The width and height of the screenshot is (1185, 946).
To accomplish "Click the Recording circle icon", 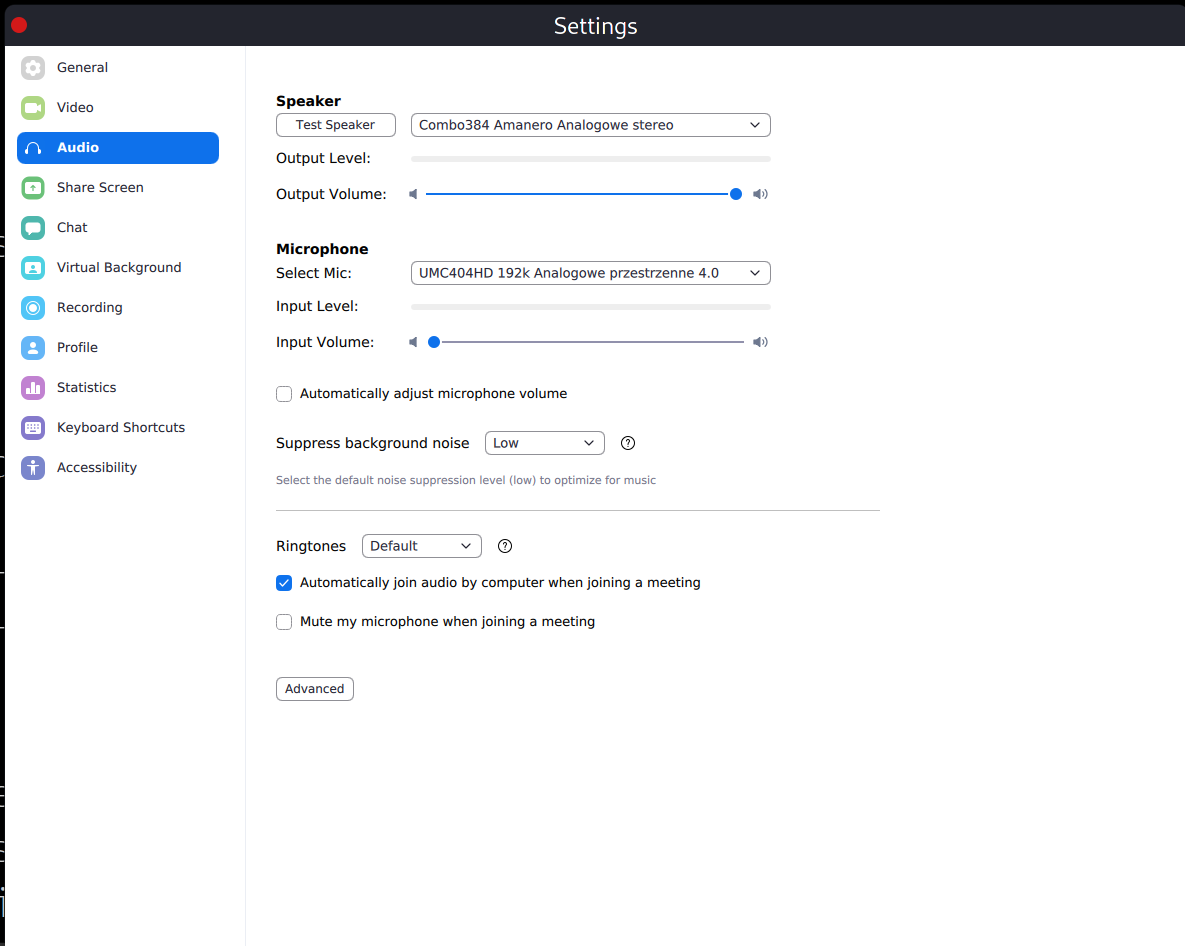I will click(32, 308).
